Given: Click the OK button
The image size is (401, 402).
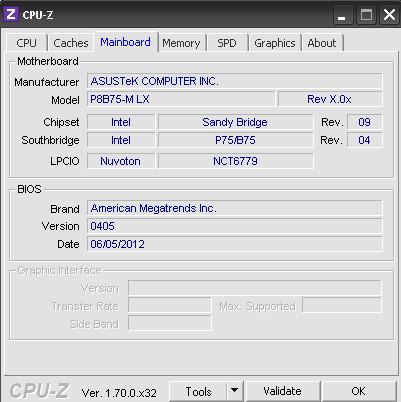Looking at the screenshot, I should (358, 391).
